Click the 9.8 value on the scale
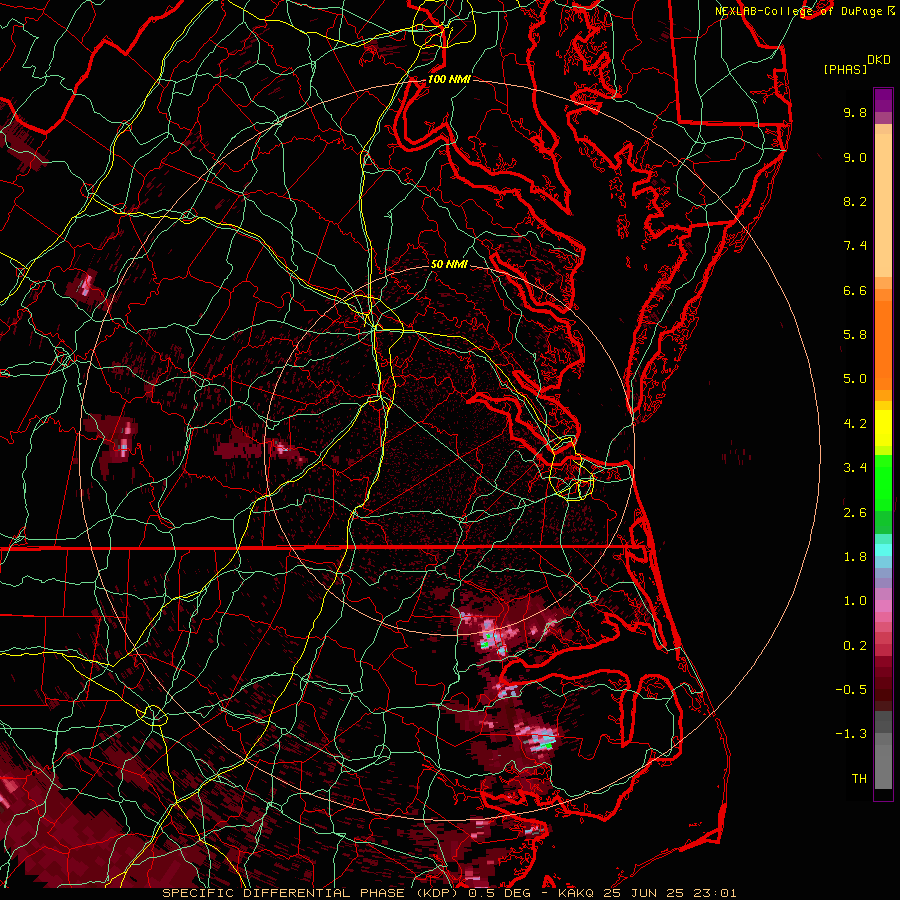900x900 pixels. click(x=855, y=113)
